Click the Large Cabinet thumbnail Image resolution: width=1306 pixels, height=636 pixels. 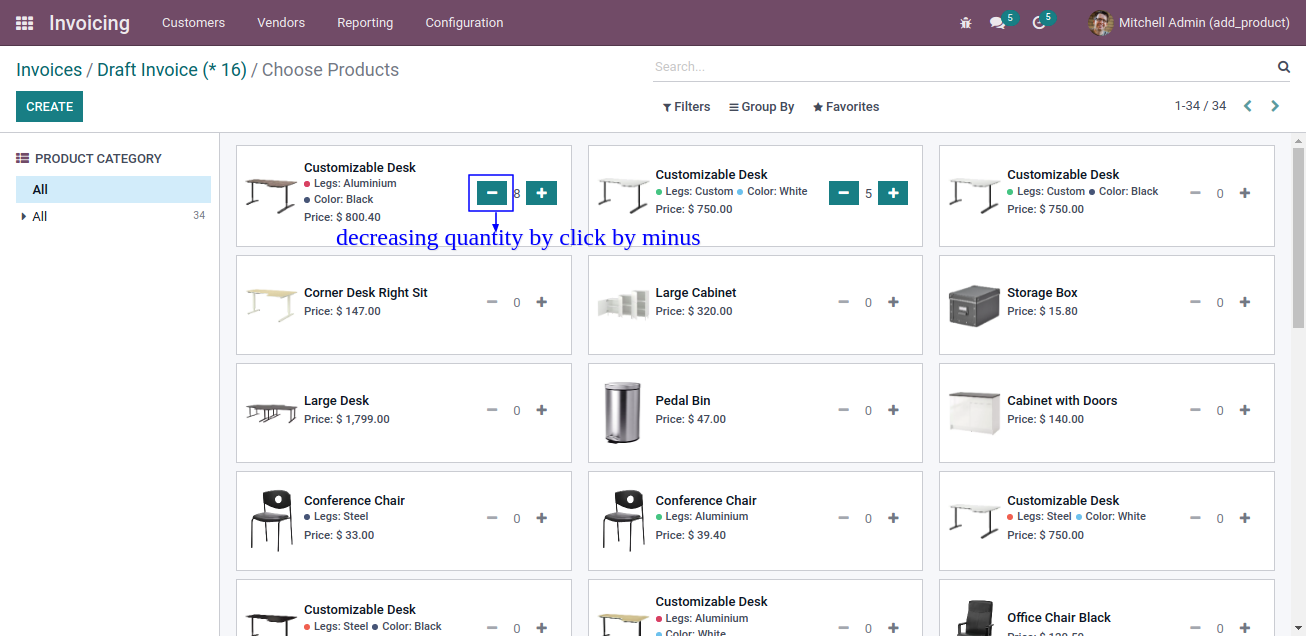point(623,304)
